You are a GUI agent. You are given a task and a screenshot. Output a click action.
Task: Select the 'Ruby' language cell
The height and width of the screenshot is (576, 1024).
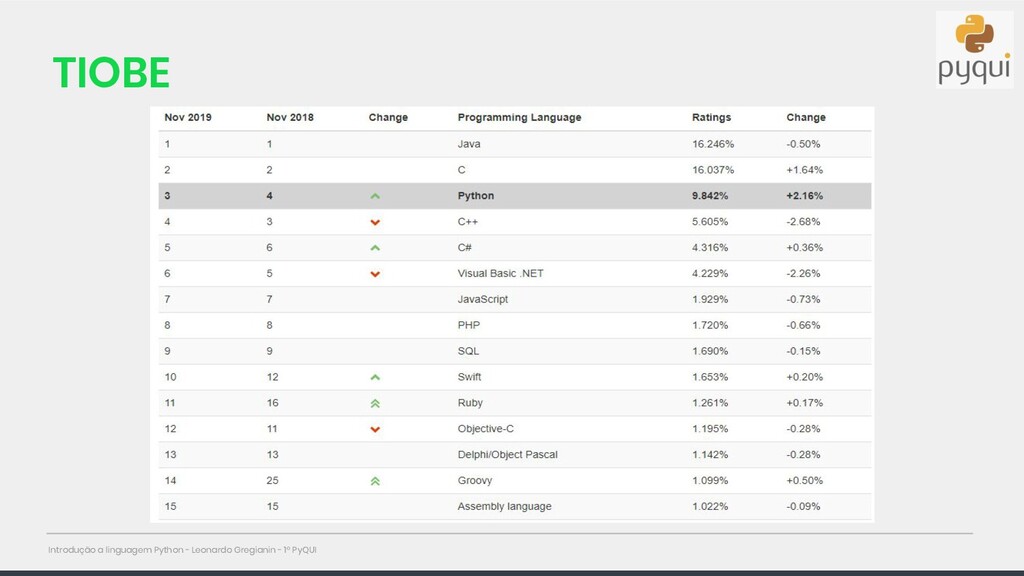[x=470, y=403]
